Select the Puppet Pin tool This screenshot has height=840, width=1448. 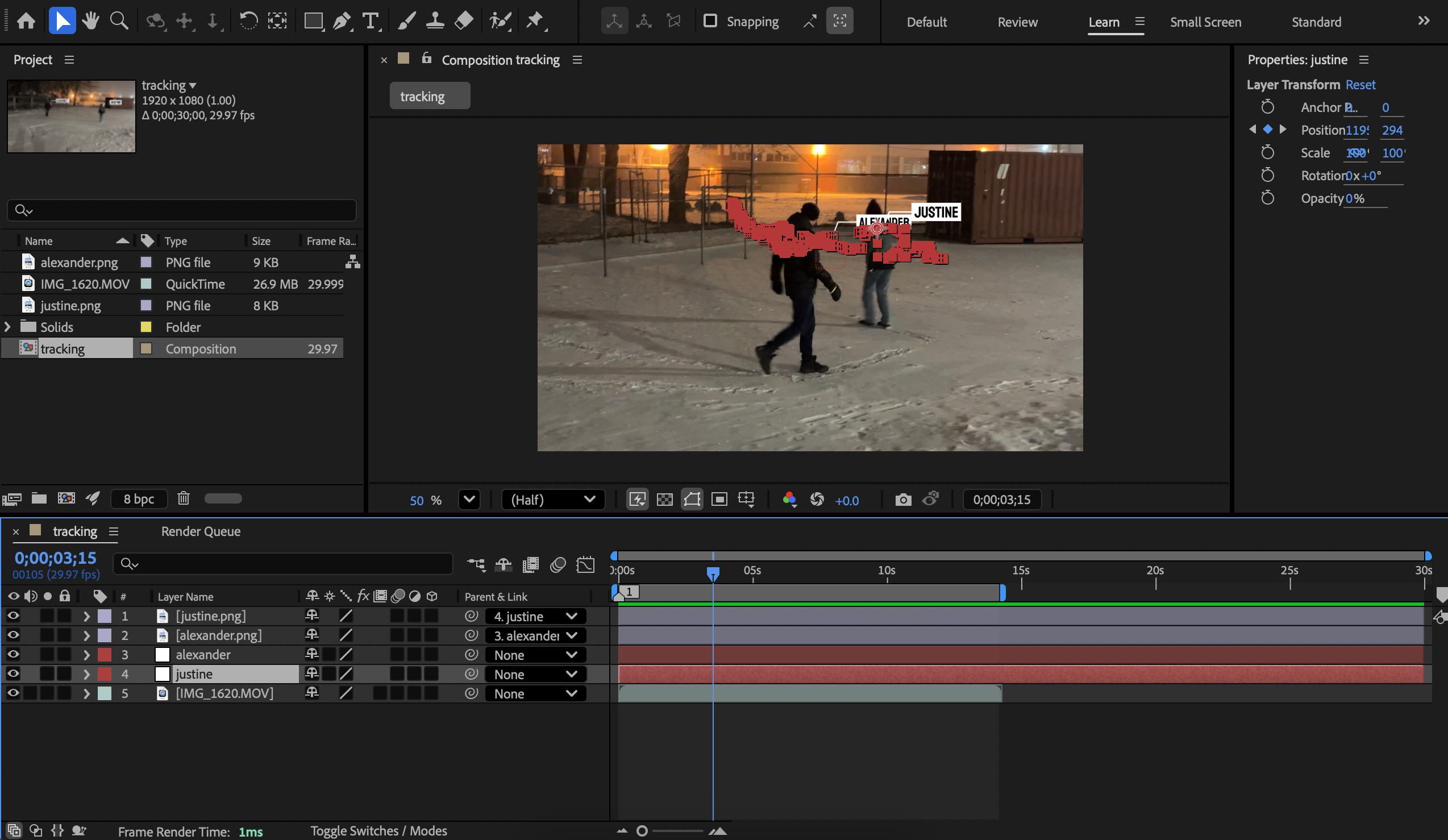(x=535, y=21)
